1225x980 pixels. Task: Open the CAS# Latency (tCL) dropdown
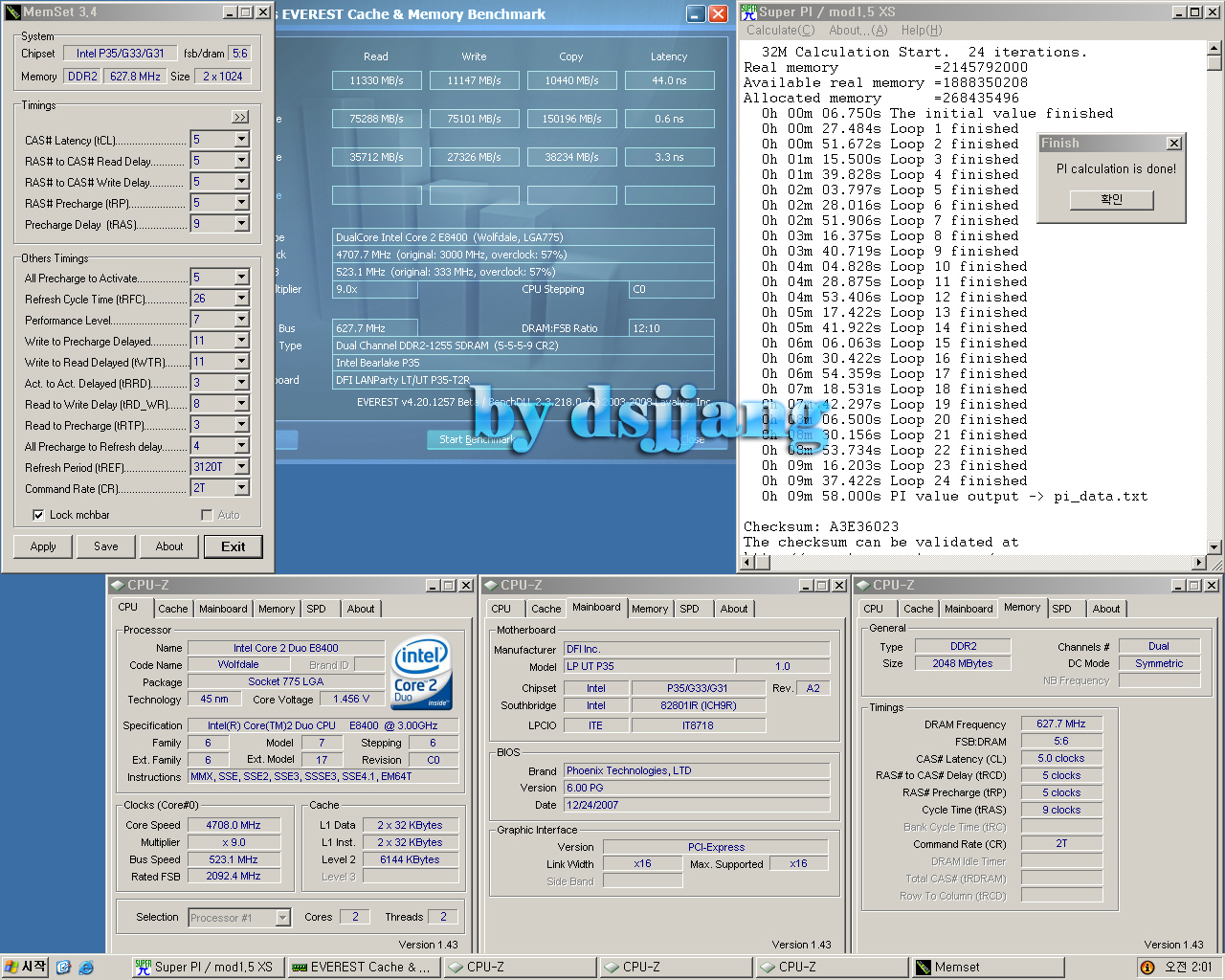(x=241, y=140)
